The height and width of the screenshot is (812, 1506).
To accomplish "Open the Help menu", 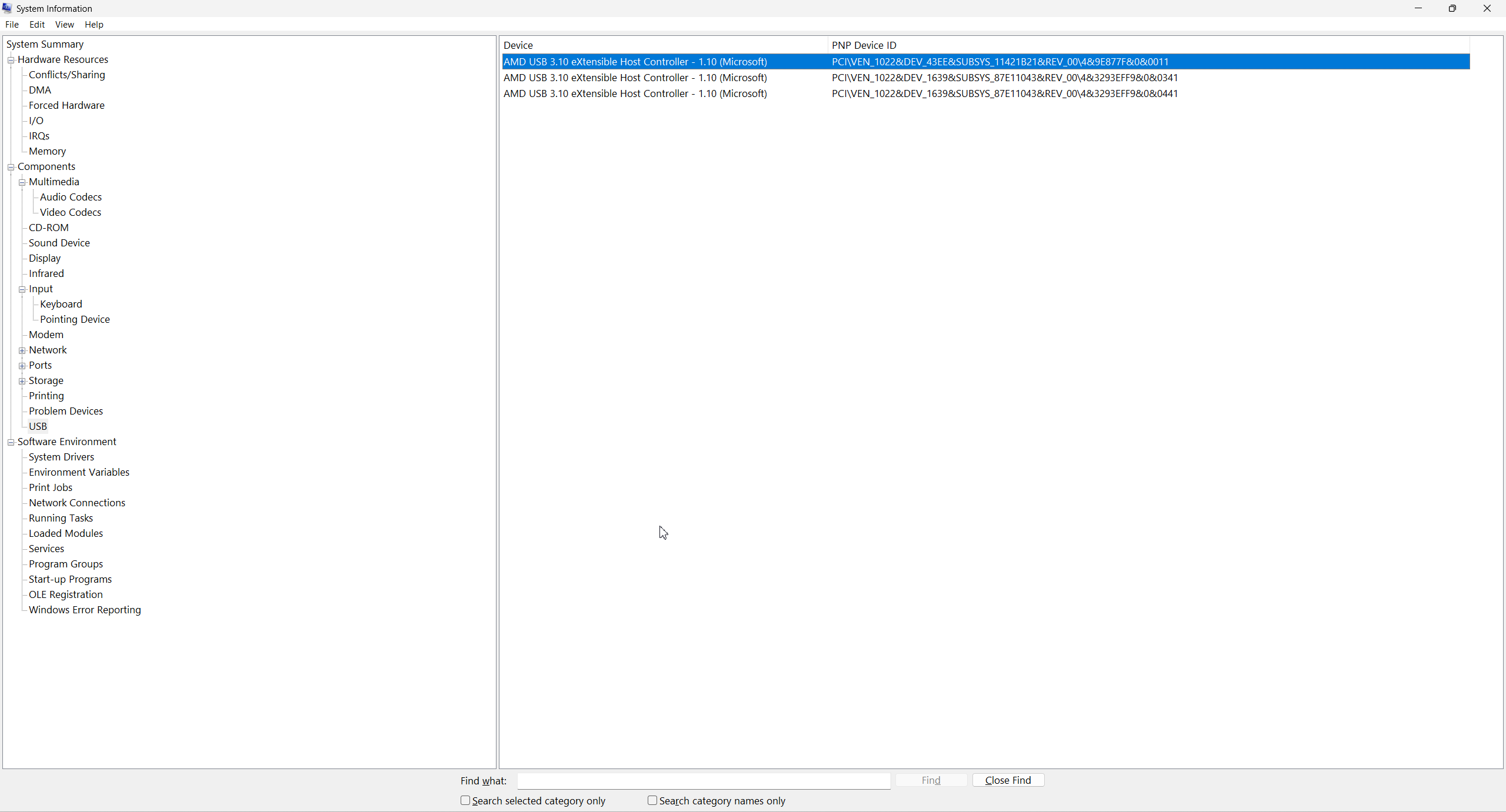I will click(94, 25).
